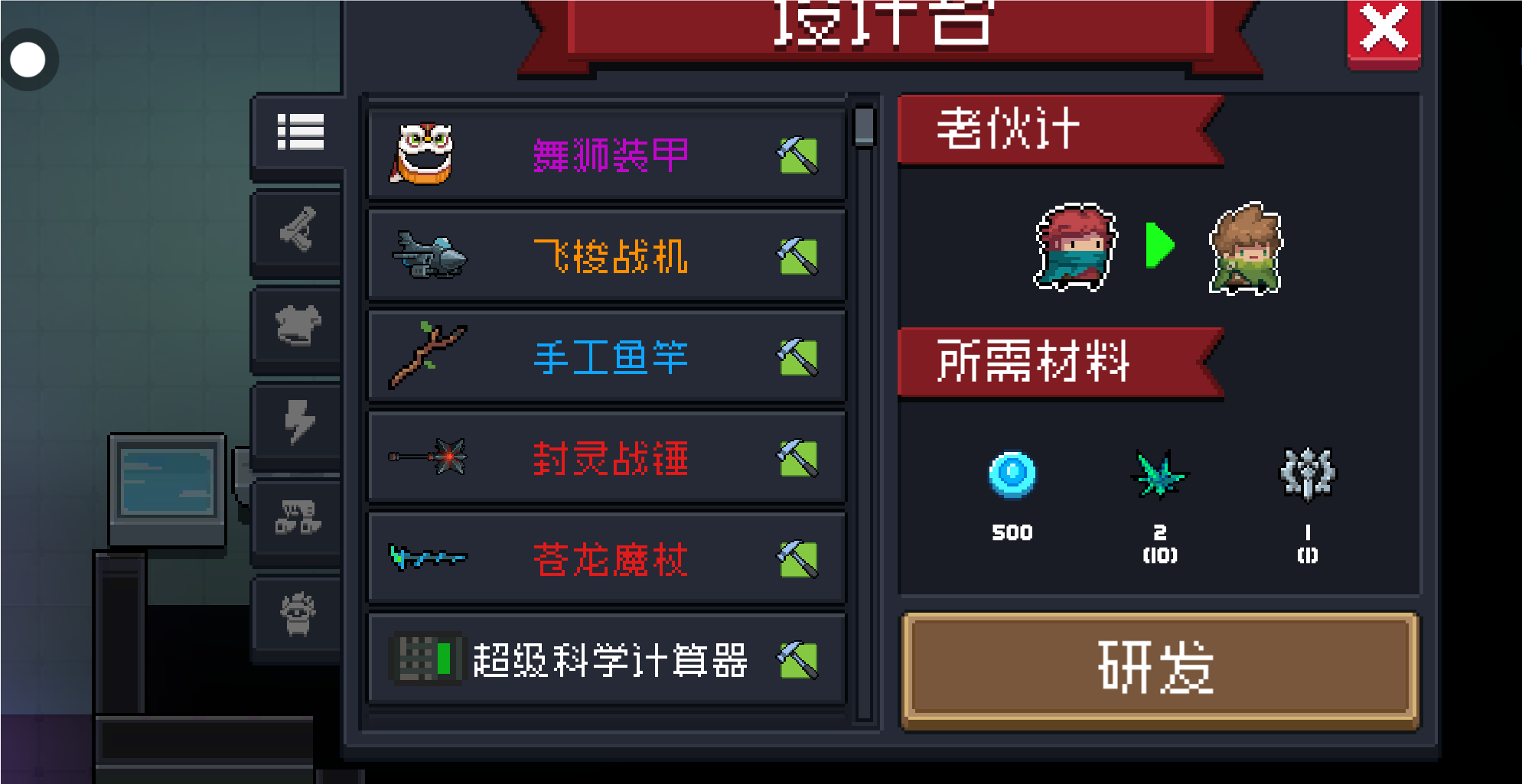Viewport: 1522px width, 784px height.
Task: Close the design table window
Action: [x=1383, y=32]
